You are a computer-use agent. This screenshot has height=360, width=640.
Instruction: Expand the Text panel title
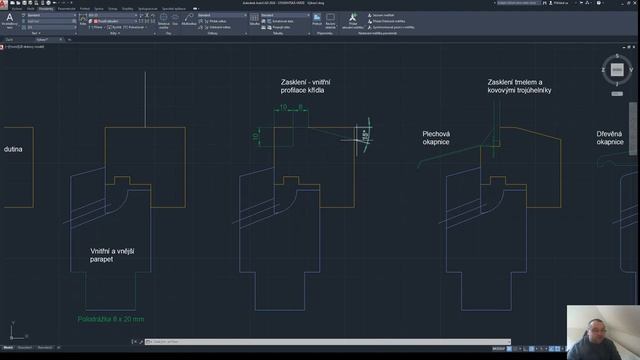click(36, 33)
